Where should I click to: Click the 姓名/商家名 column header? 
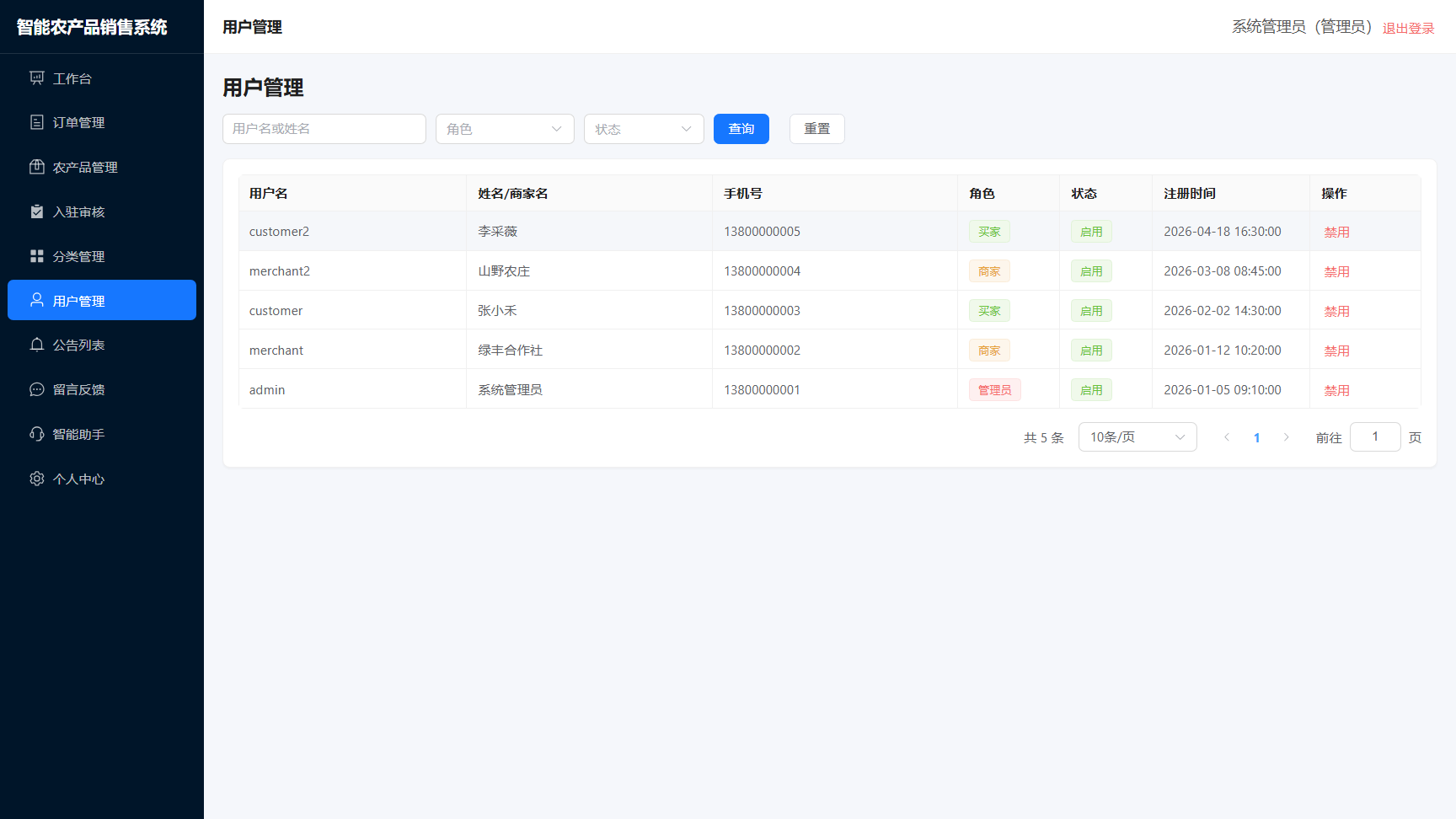pyautogui.click(x=513, y=194)
